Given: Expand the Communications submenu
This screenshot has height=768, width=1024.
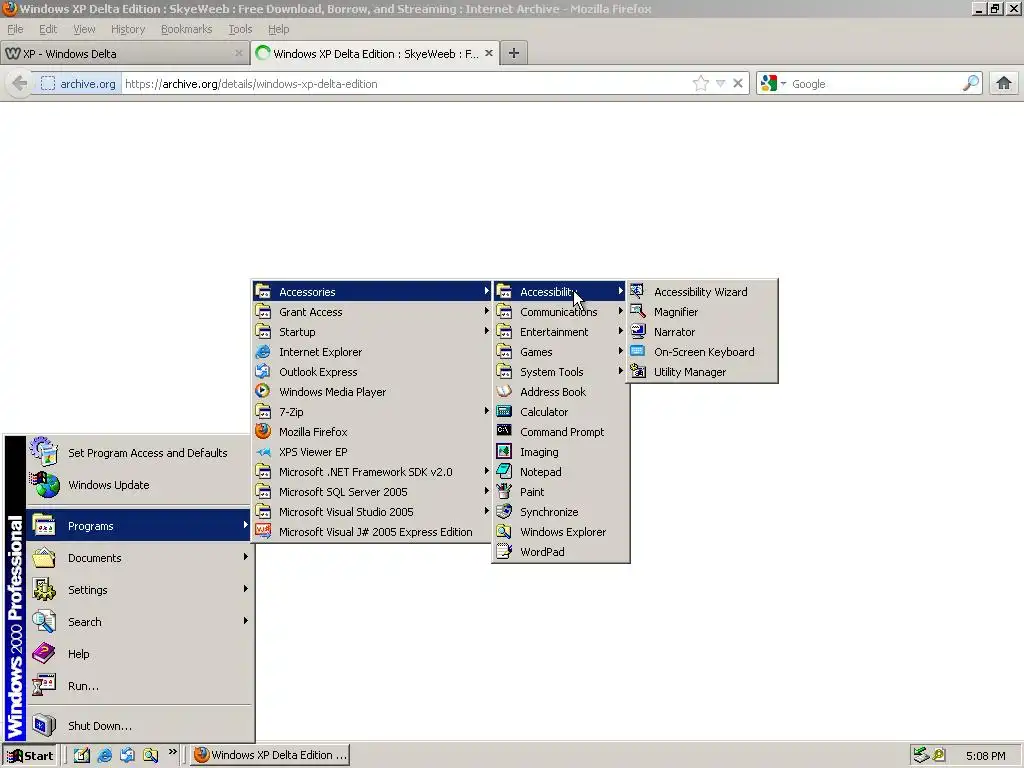Looking at the screenshot, I should tap(560, 312).
